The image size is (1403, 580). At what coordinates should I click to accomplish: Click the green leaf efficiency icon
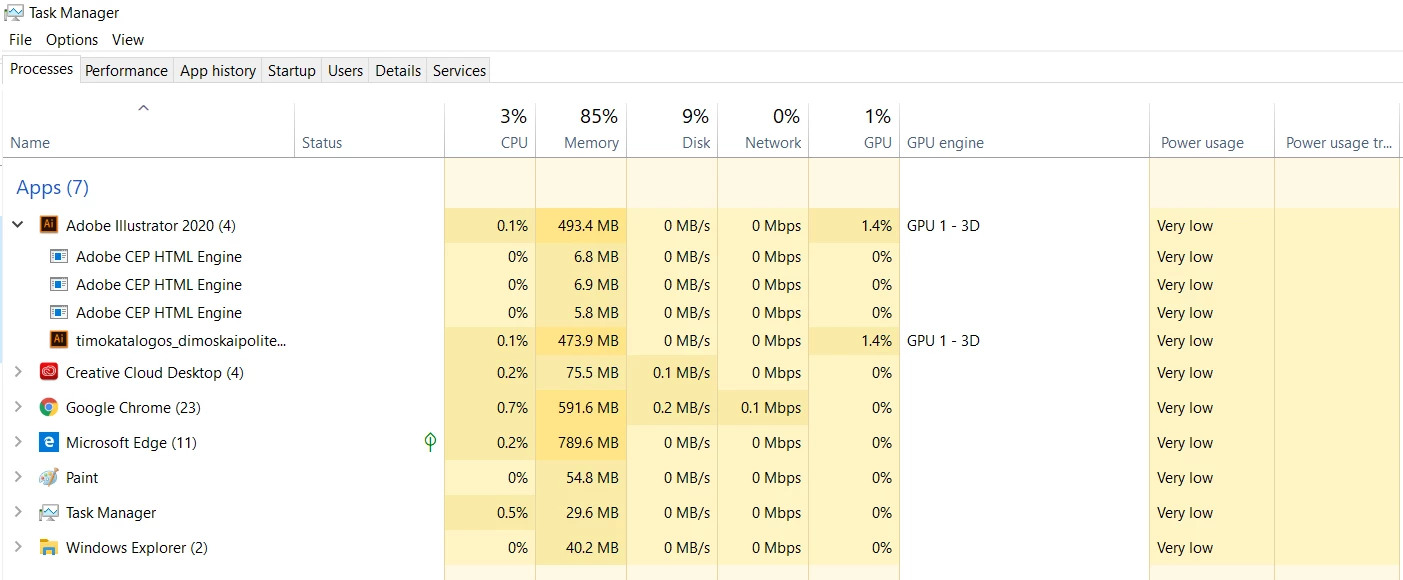(430, 442)
